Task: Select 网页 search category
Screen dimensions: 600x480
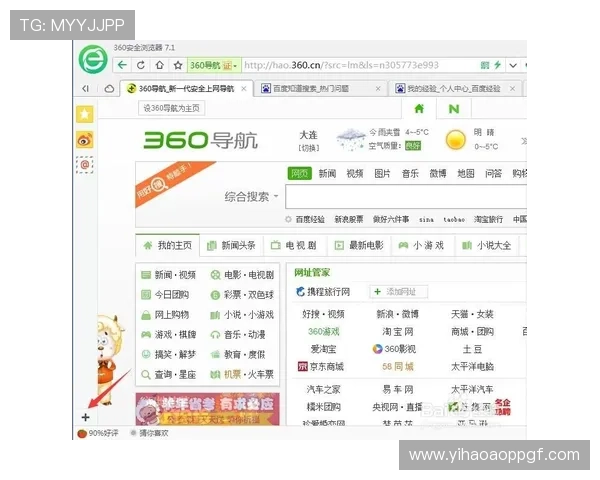Action: click(x=299, y=173)
